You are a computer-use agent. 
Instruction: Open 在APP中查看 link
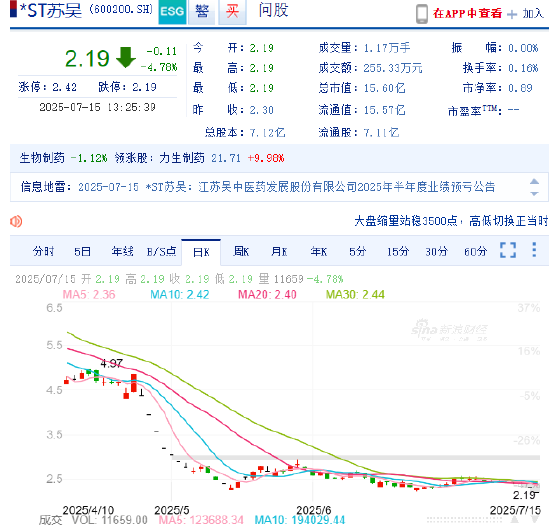(x=467, y=13)
